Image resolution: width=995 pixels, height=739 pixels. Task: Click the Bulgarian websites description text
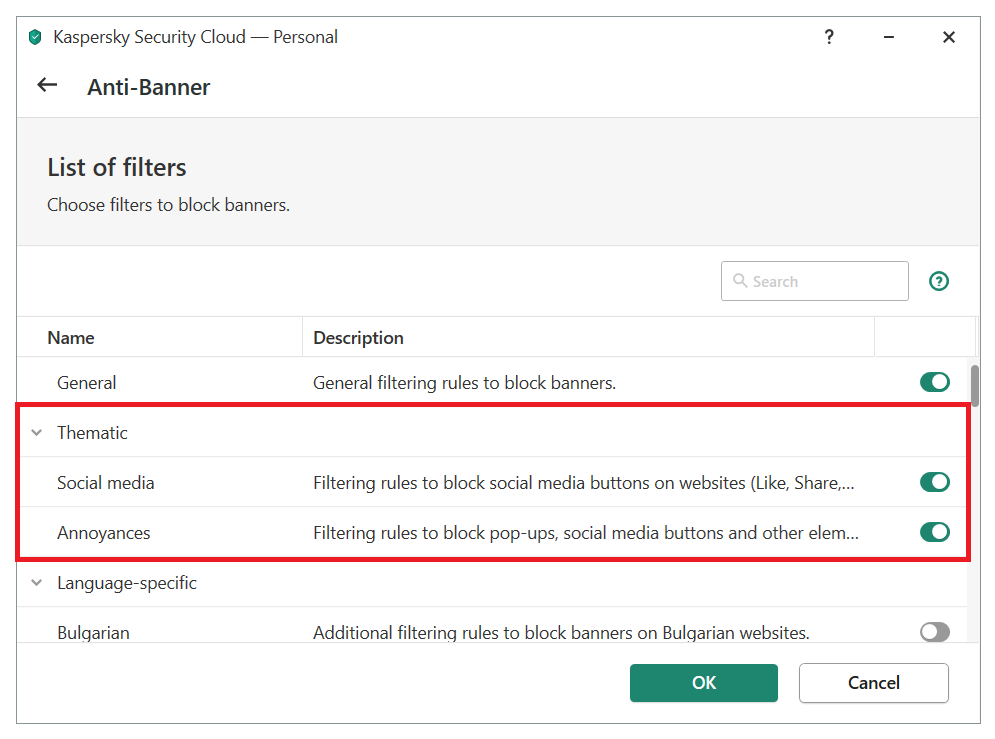pyautogui.click(x=561, y=633)
